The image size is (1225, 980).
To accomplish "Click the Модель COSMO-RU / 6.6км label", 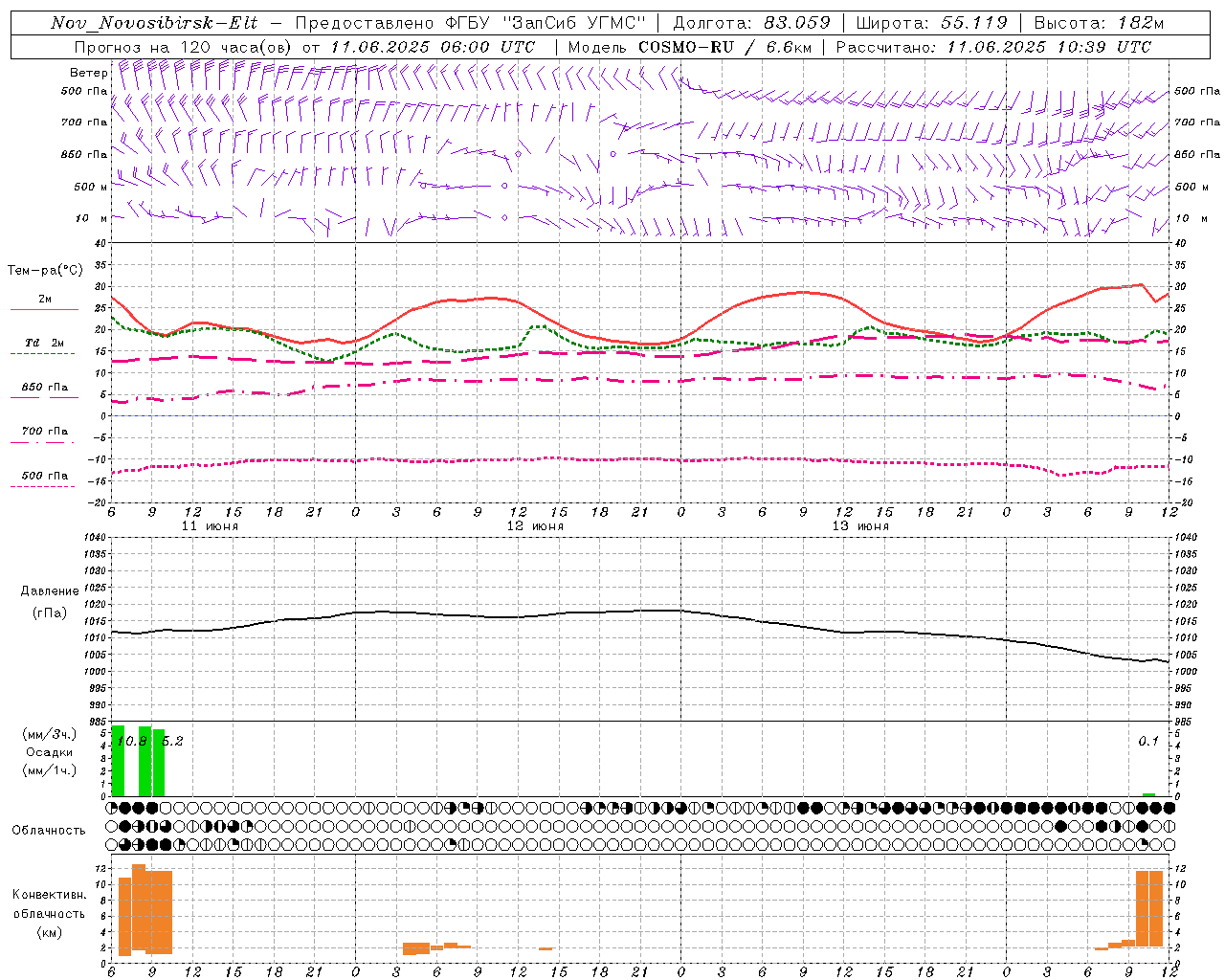I will click(x=689, y=47).
